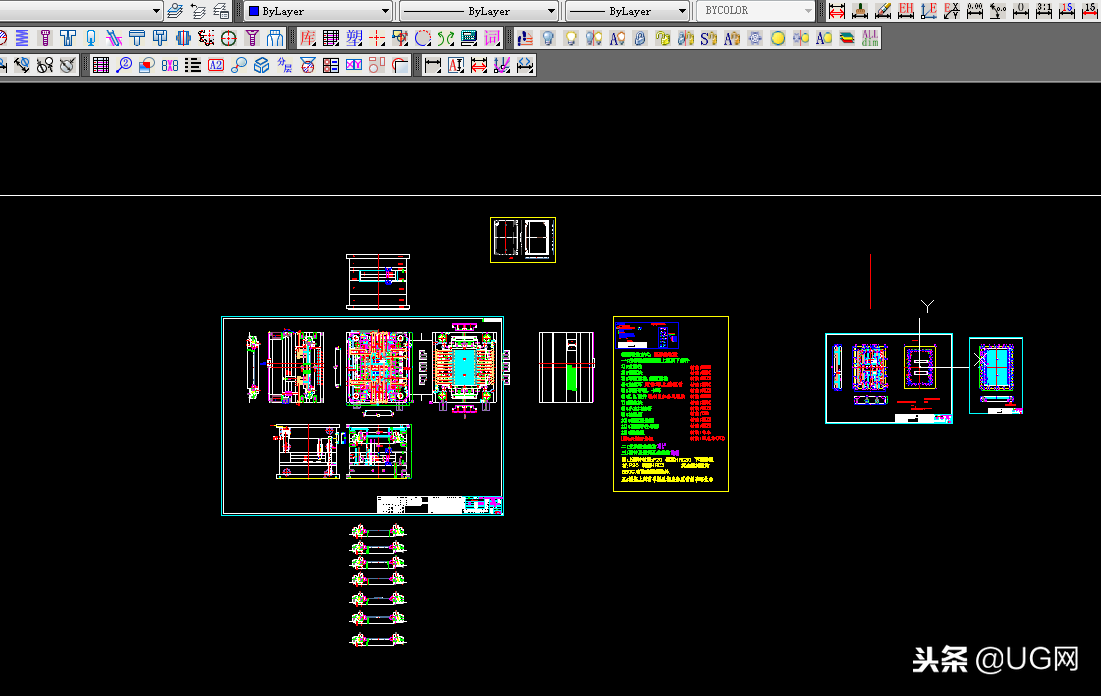Click the green circle crosshair icon

coord(229,38)
